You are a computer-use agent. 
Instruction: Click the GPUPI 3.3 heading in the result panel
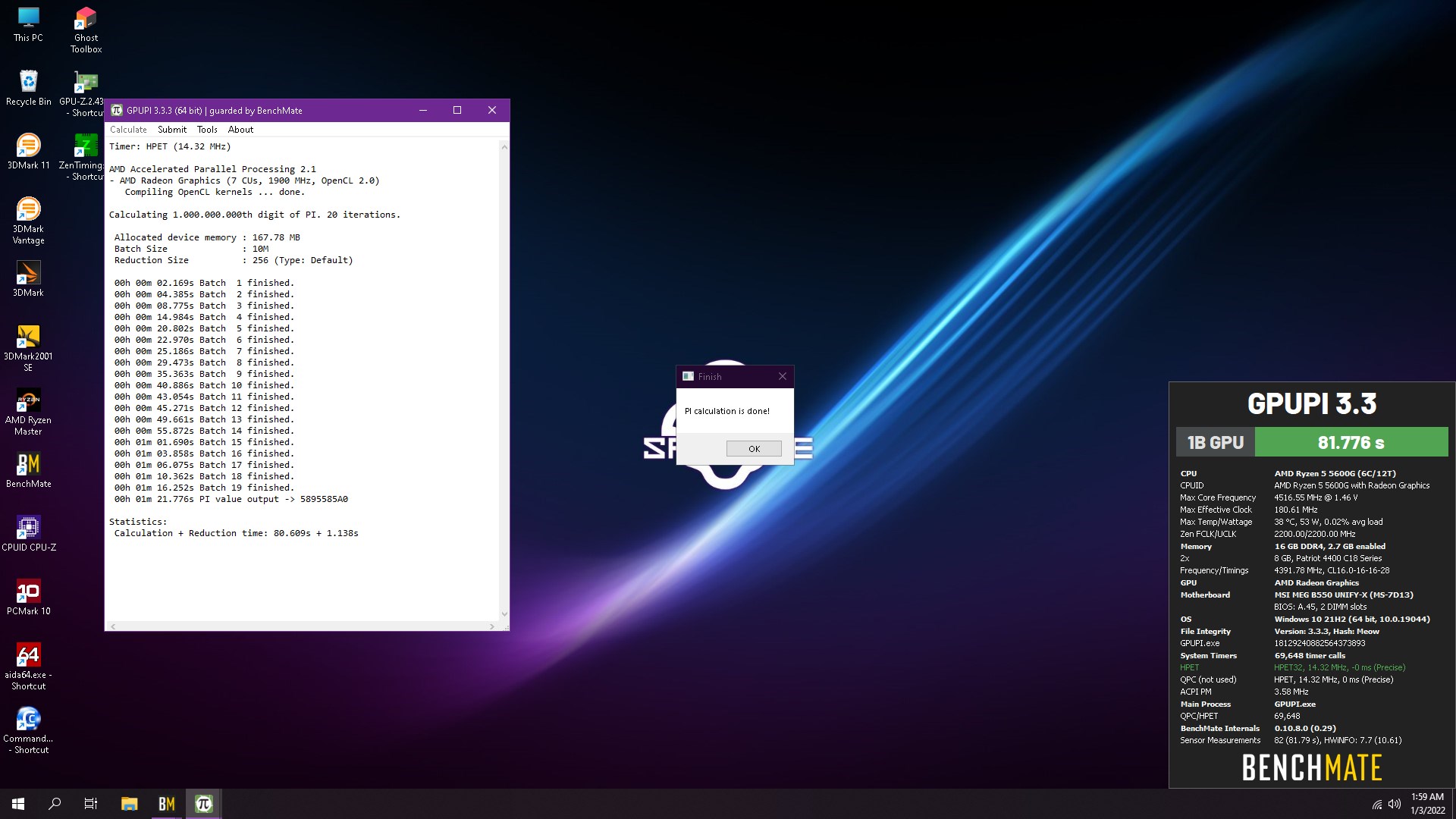[1312, 403]
